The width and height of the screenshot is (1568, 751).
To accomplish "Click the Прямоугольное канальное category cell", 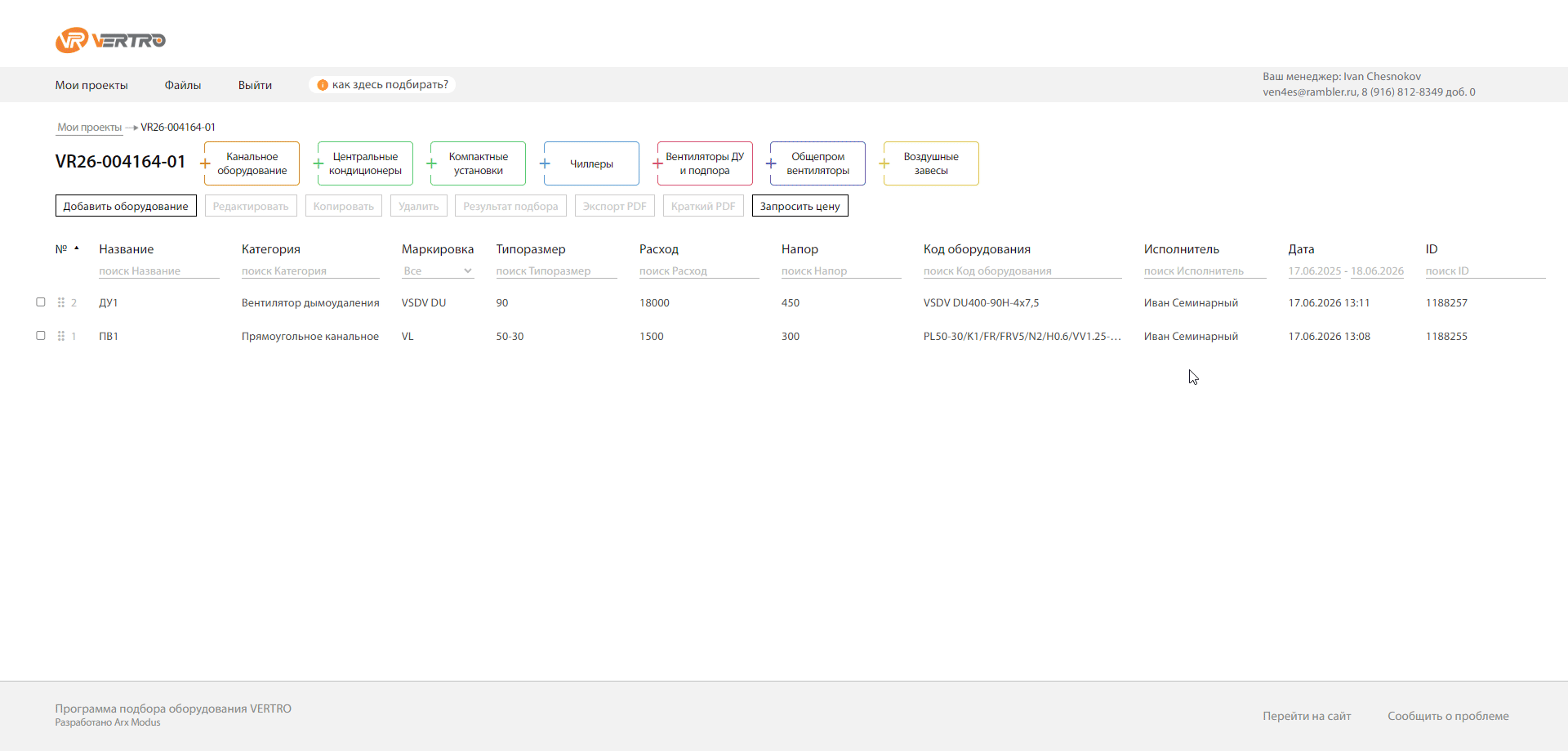I will (x=310, y=337).
